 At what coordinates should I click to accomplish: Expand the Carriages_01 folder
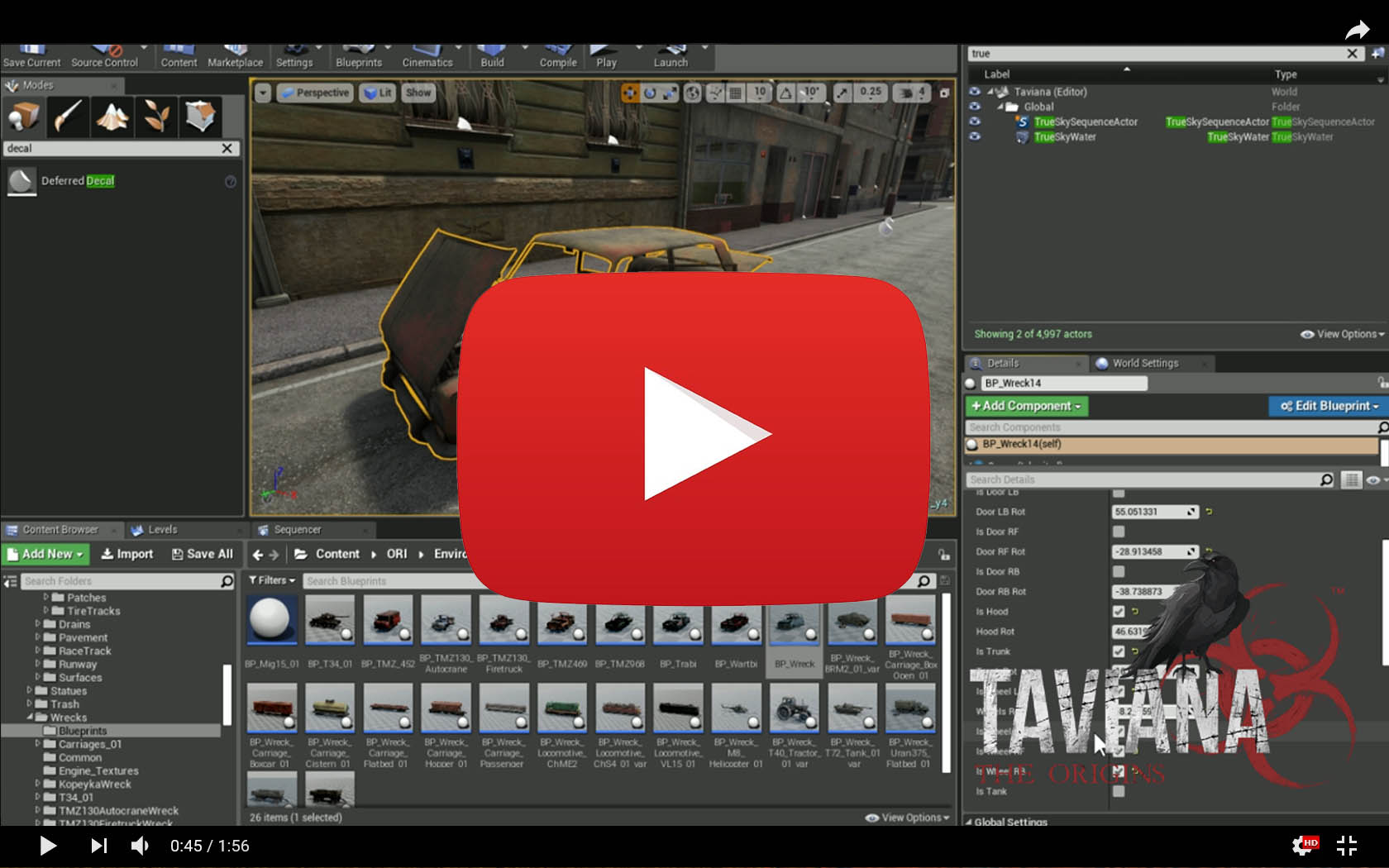[x=37, y=744]
